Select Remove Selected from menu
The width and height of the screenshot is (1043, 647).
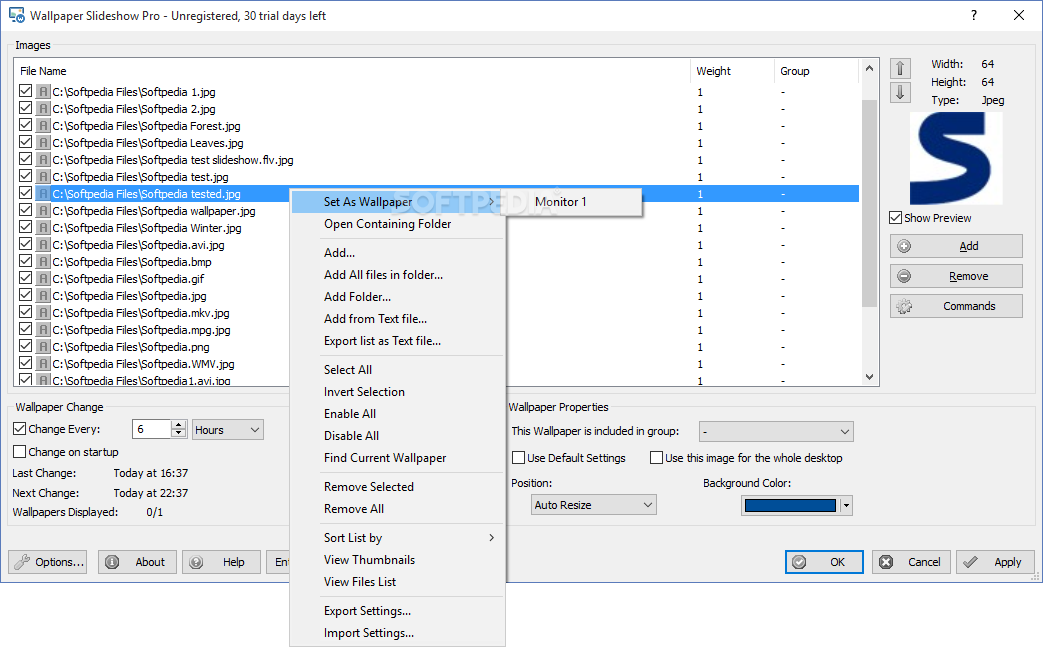pos(398,487)
